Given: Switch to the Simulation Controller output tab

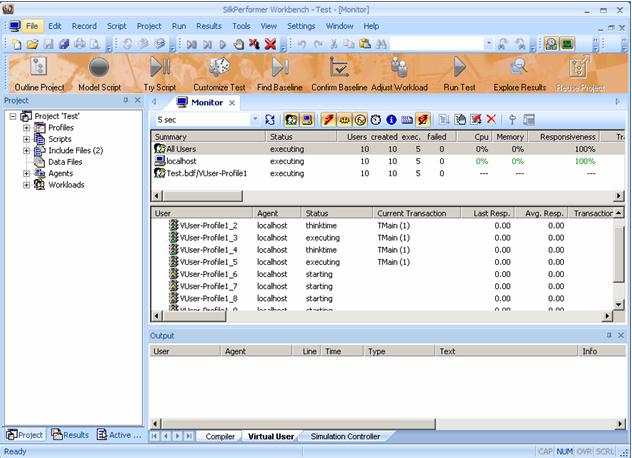Looking at the screenshot, I should click(x=345, y=437).
